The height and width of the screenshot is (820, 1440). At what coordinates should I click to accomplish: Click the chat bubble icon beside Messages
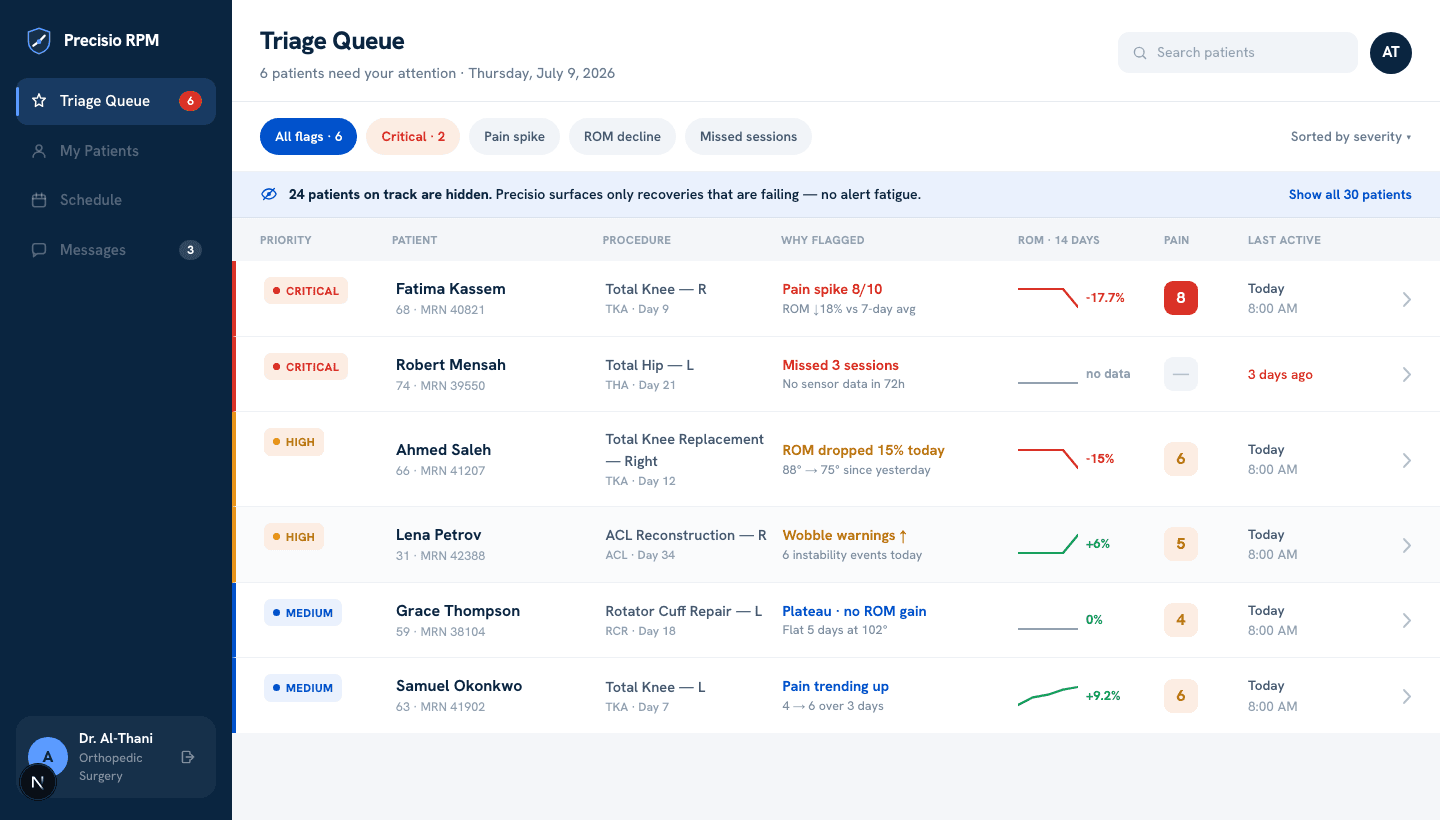(39, 250)
